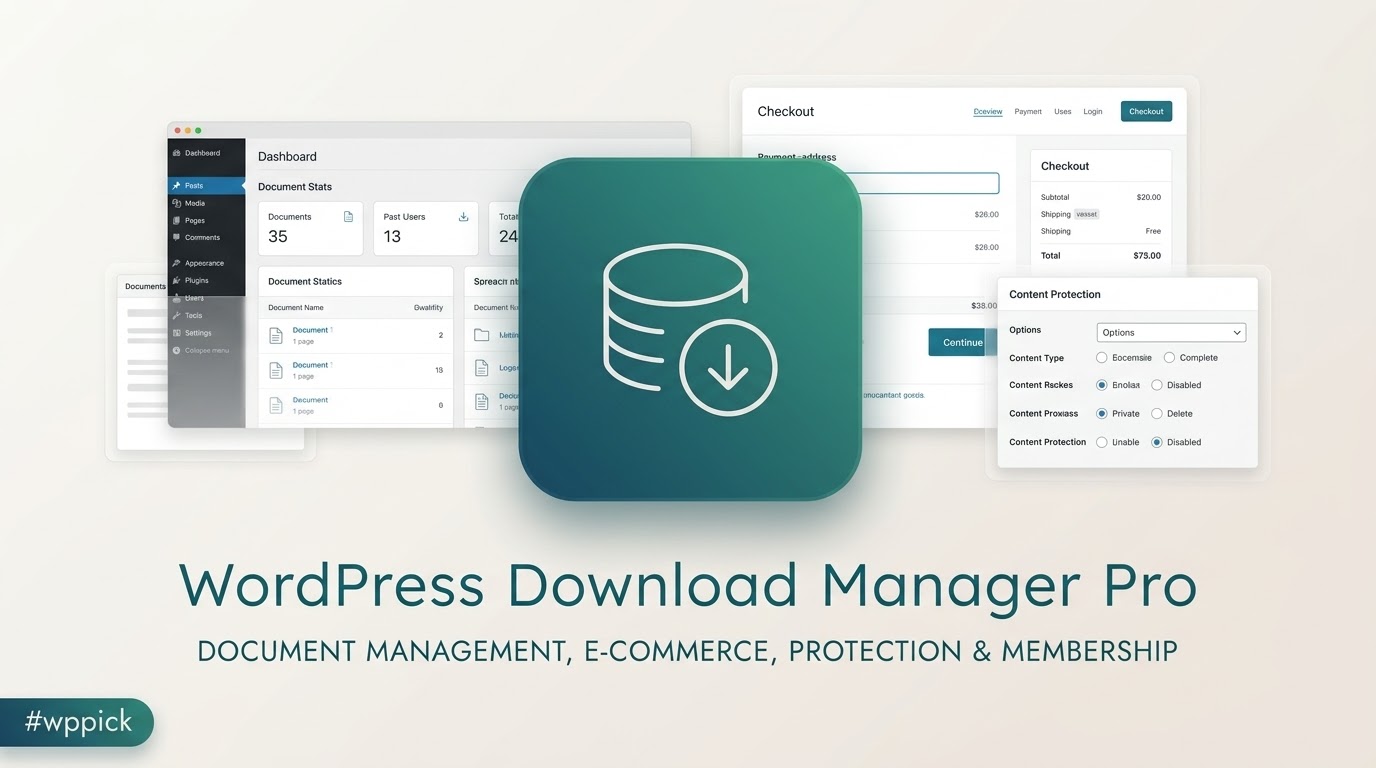The width and height of the screenshot is (1376, 768).
Task: Click the Past Users stat card showing 13
Action: tap(426, 228)
